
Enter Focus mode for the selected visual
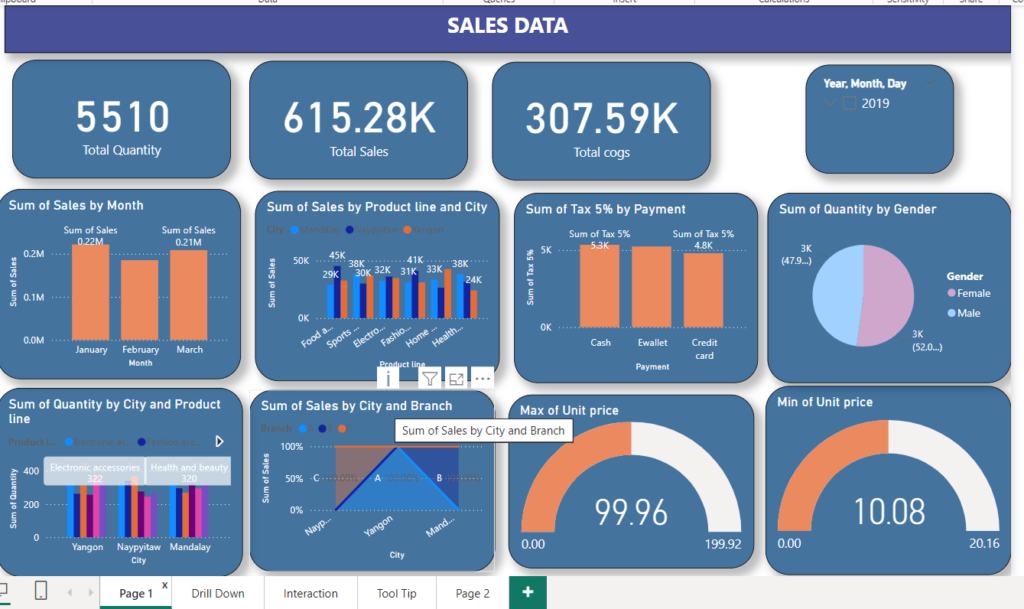(x=456, y=377)
